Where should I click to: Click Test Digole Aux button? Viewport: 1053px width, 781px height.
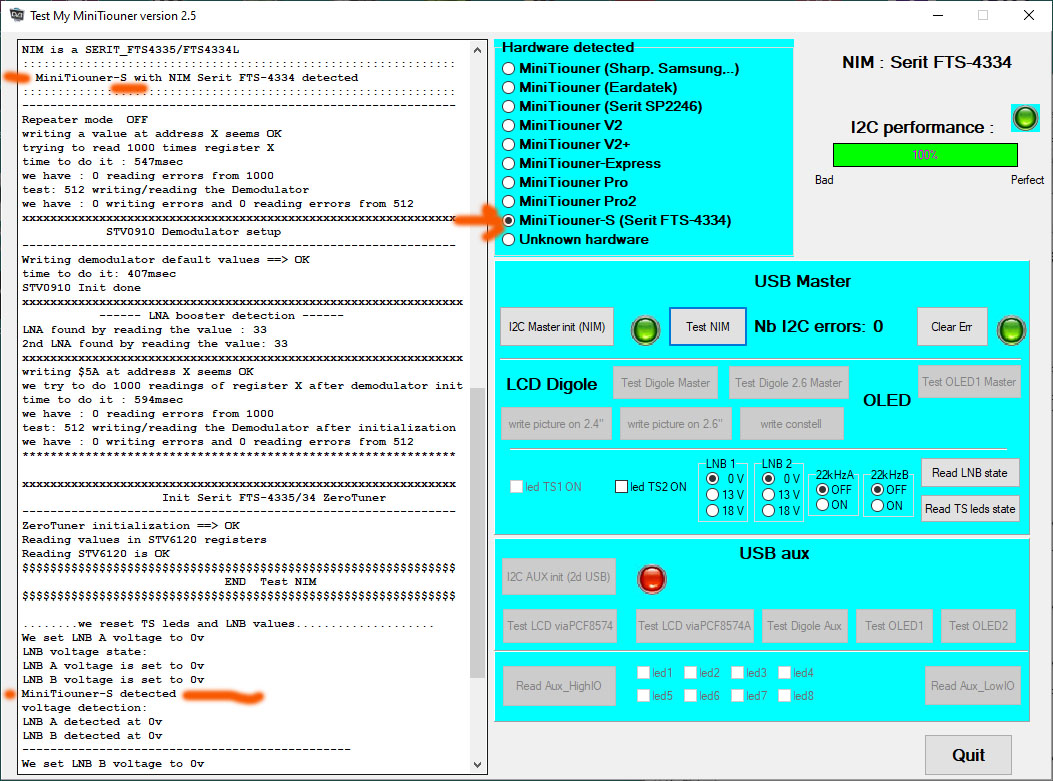point(805,626)
